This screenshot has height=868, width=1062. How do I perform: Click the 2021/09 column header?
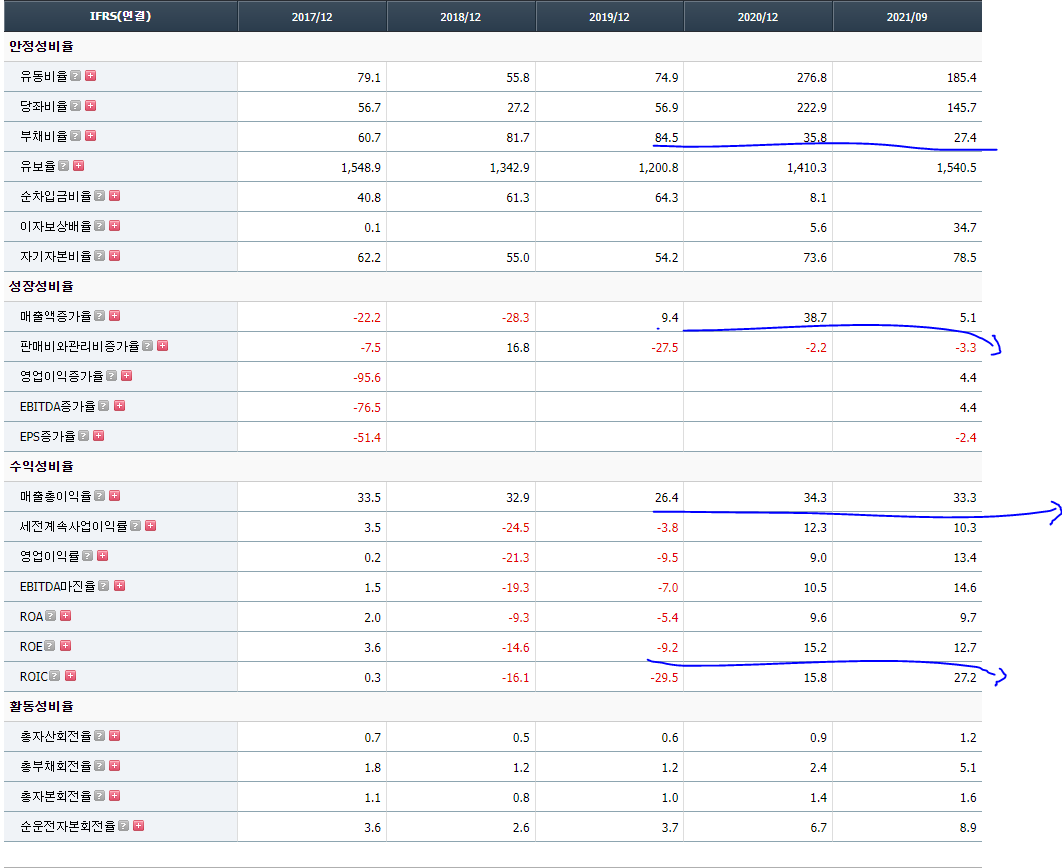[907, 16]
